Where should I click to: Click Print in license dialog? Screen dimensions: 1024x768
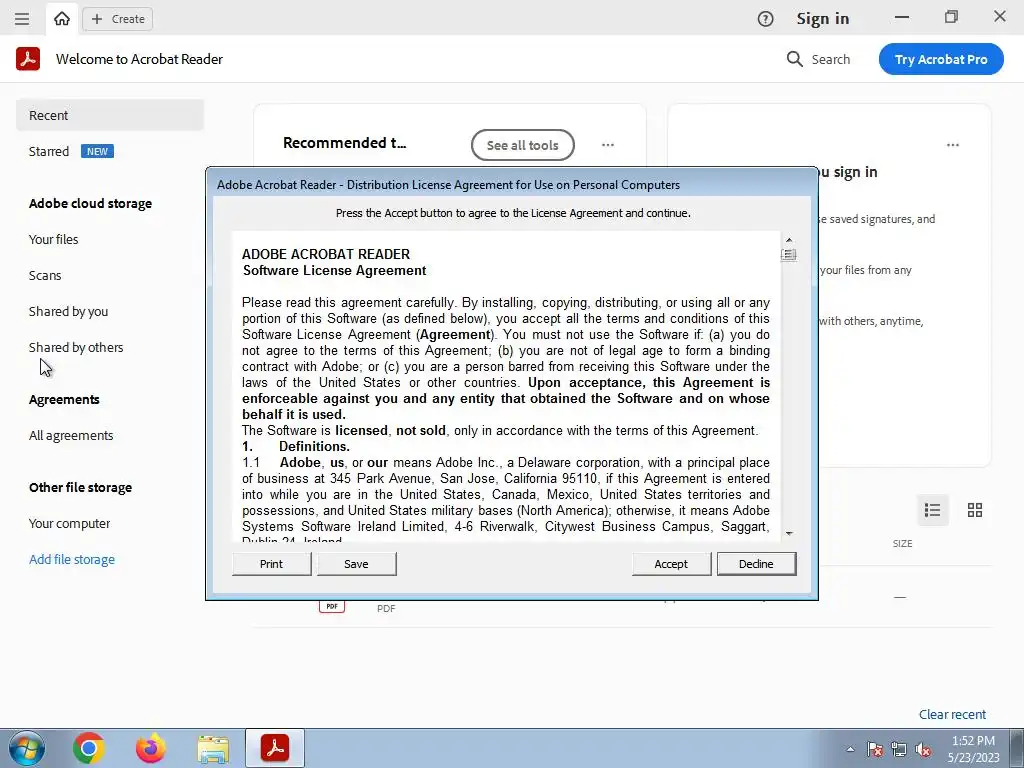pos(272,564)
